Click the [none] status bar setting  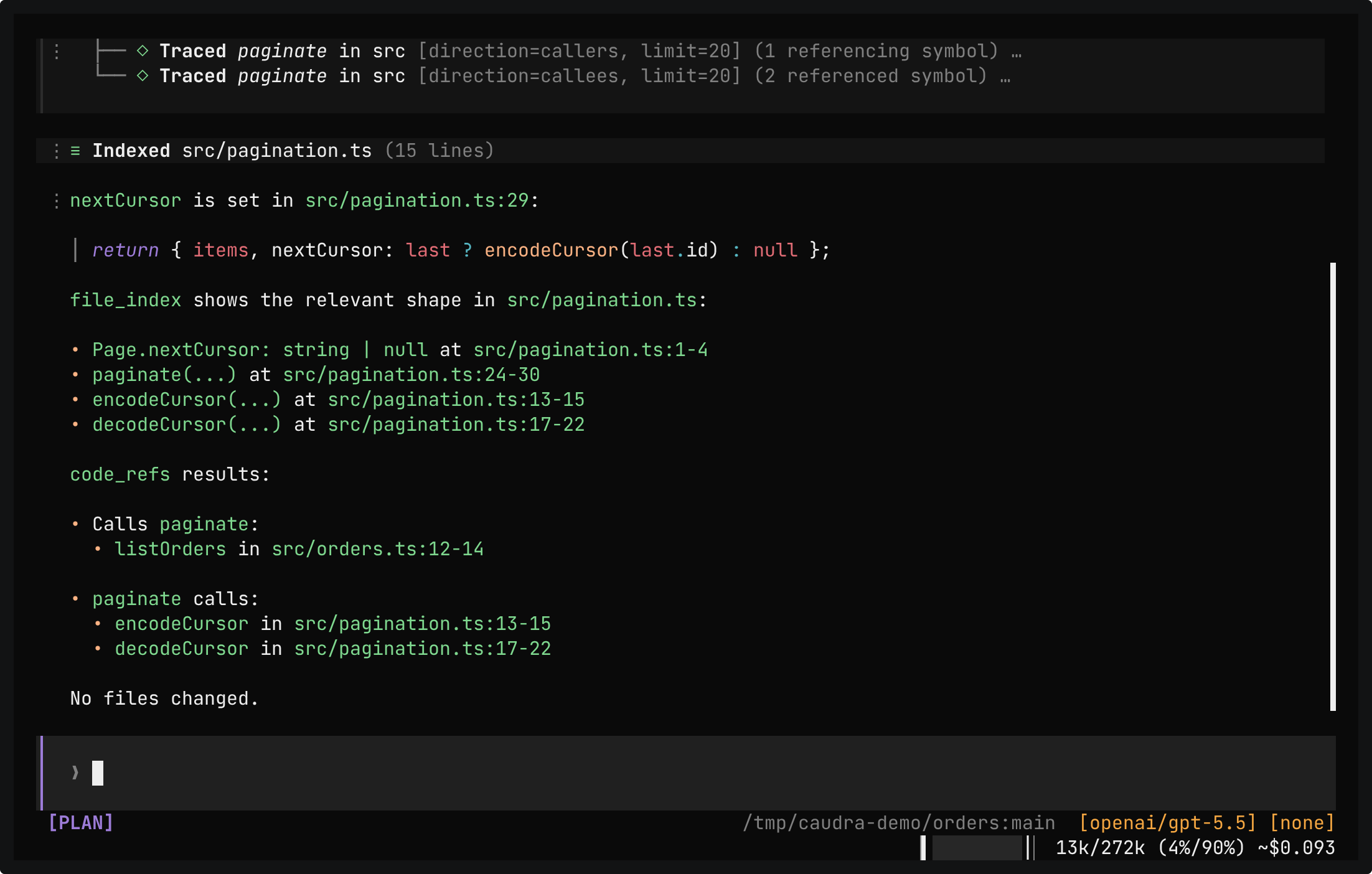pyautogui.click(x=1302, y=823)
